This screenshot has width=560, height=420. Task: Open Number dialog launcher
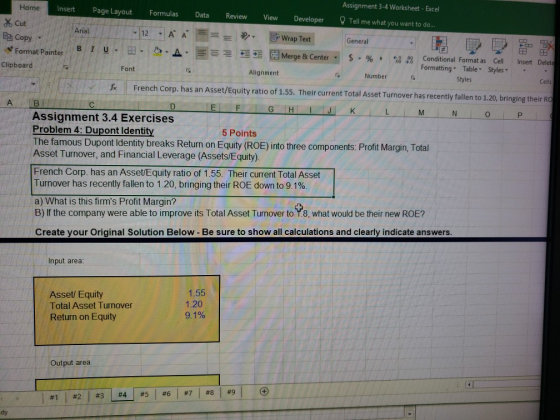pos(412,78)
